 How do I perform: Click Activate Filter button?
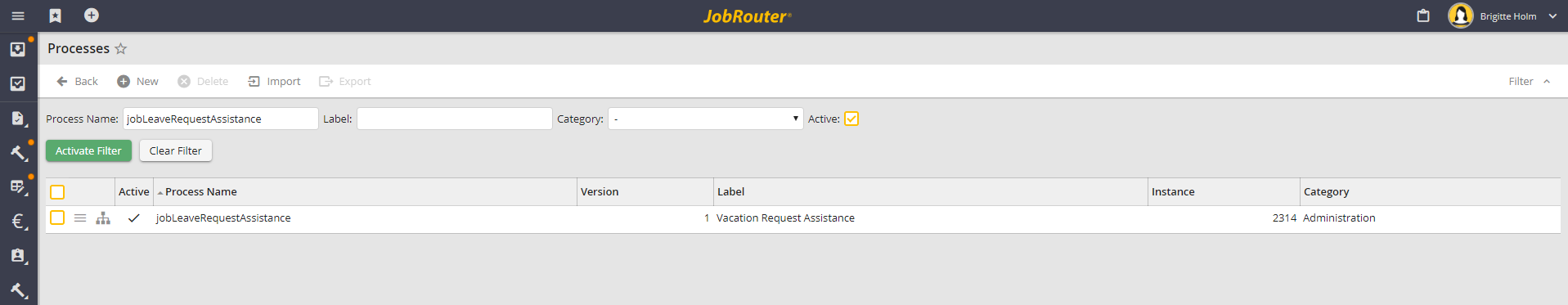(x=88, y=150)
